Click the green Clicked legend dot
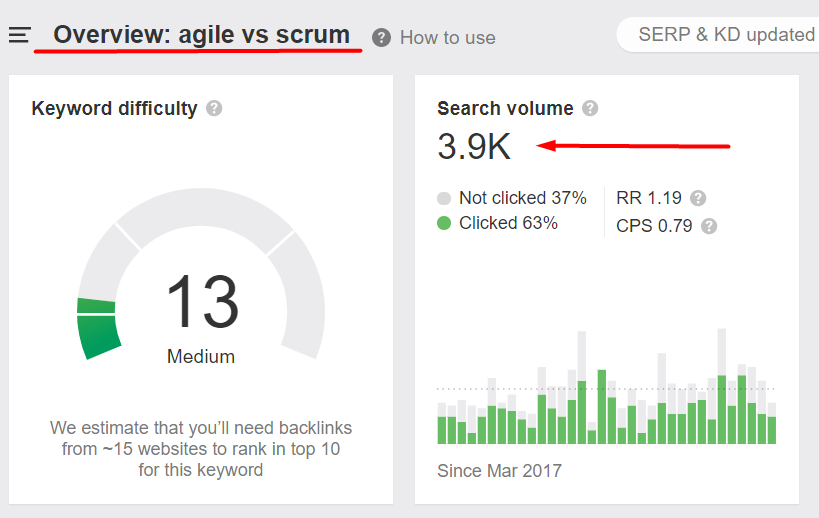This screenshot has width=819, height=518. click(445, 223)
